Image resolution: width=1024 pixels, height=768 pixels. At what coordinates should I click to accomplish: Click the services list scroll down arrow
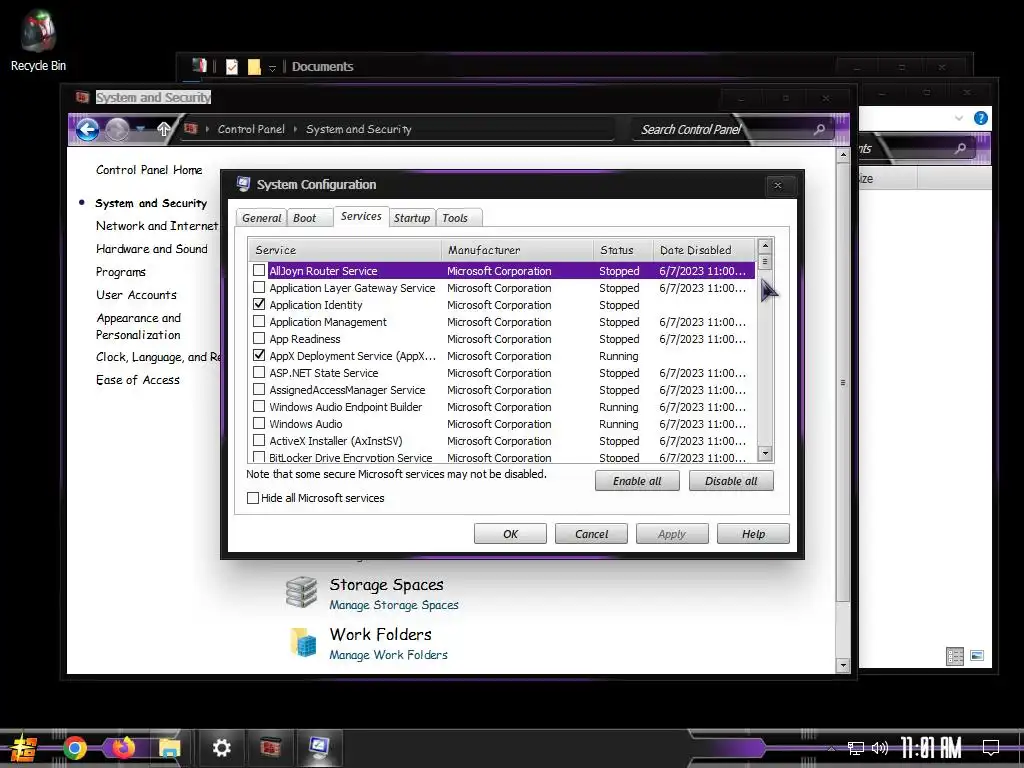click(x=765, y=453)
